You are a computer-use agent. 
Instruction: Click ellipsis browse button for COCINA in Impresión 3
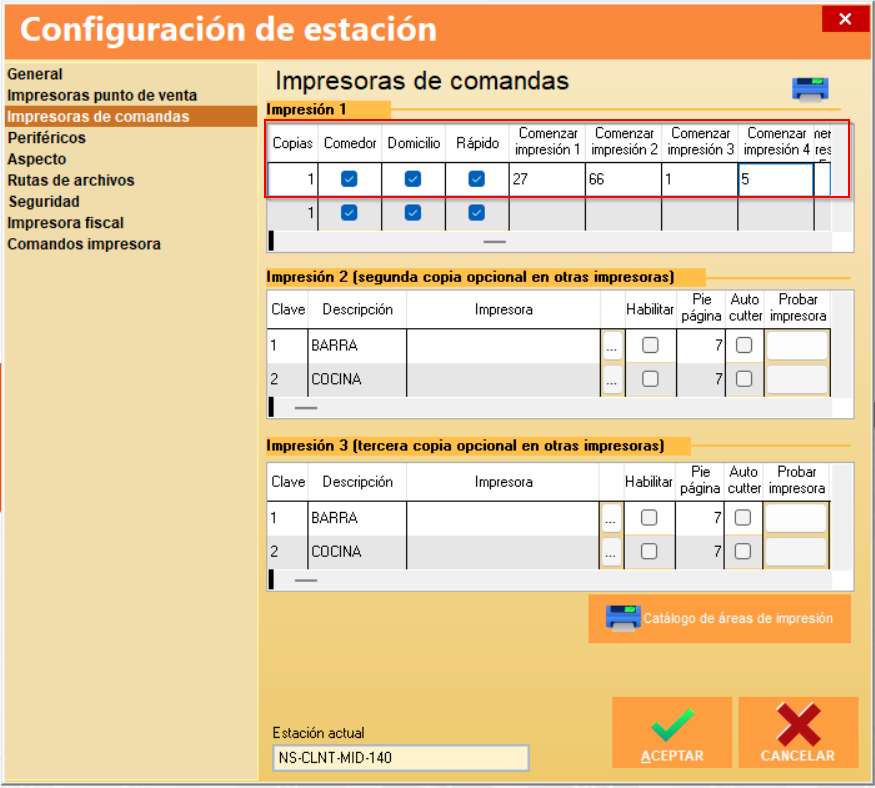(x=611, y=552)
